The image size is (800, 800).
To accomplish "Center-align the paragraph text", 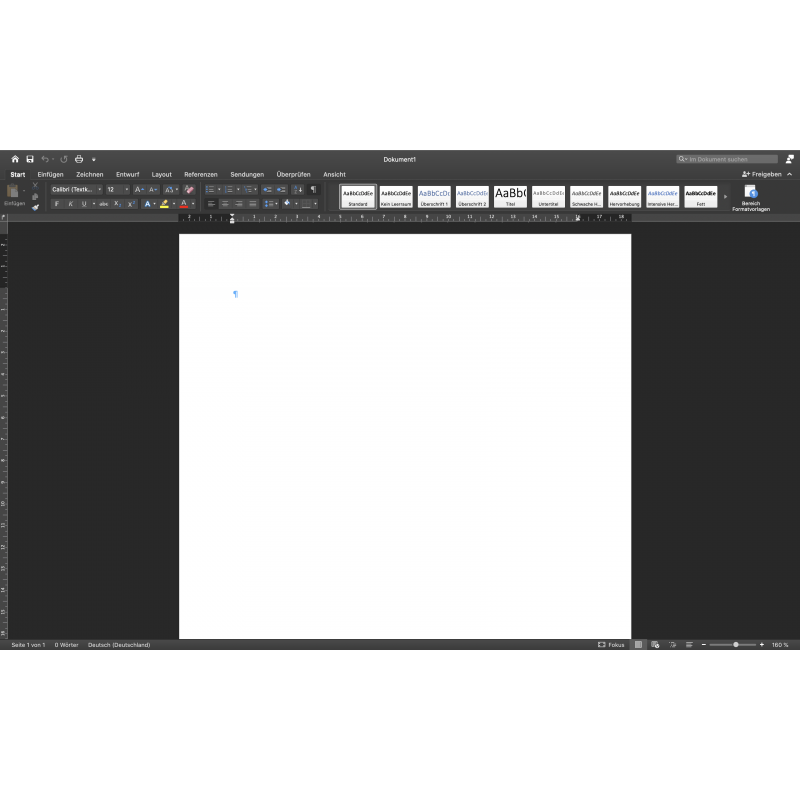I will [225, 204].
